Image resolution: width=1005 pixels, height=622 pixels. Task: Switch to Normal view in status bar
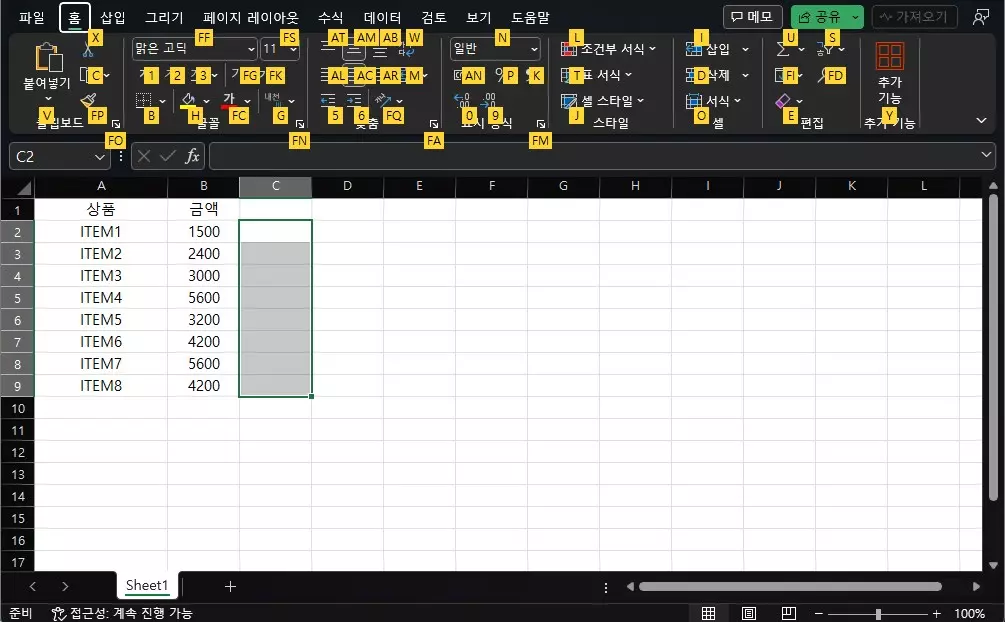(708, 613)
